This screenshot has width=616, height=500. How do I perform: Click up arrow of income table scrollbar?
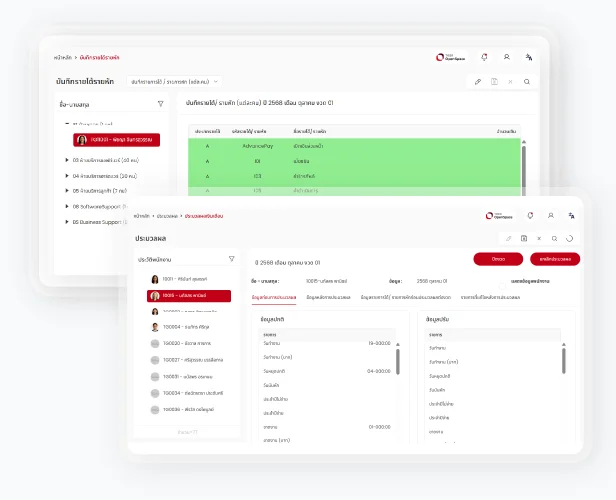[524, 142]
